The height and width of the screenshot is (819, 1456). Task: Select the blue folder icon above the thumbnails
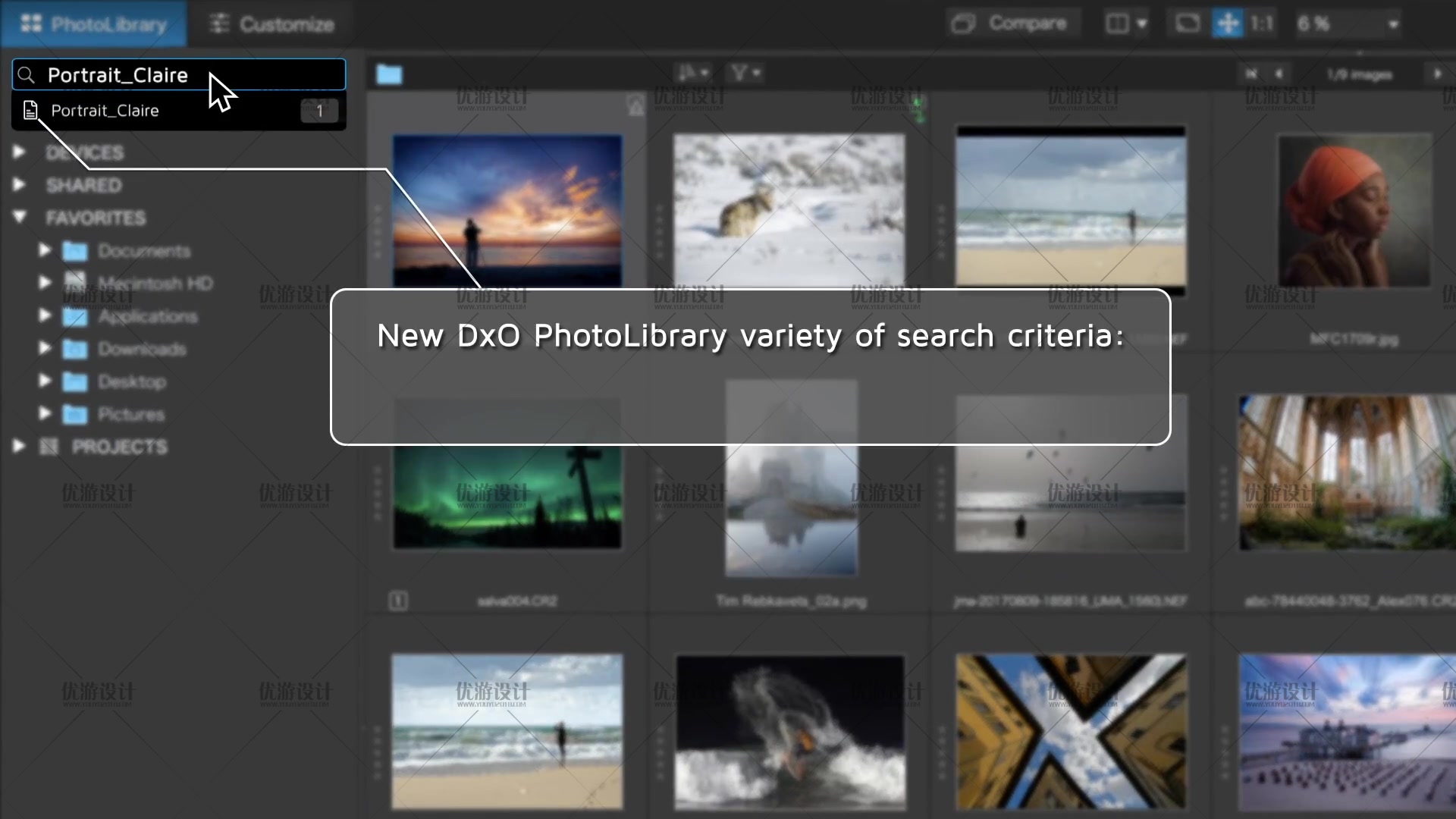(x=388, y=73)
